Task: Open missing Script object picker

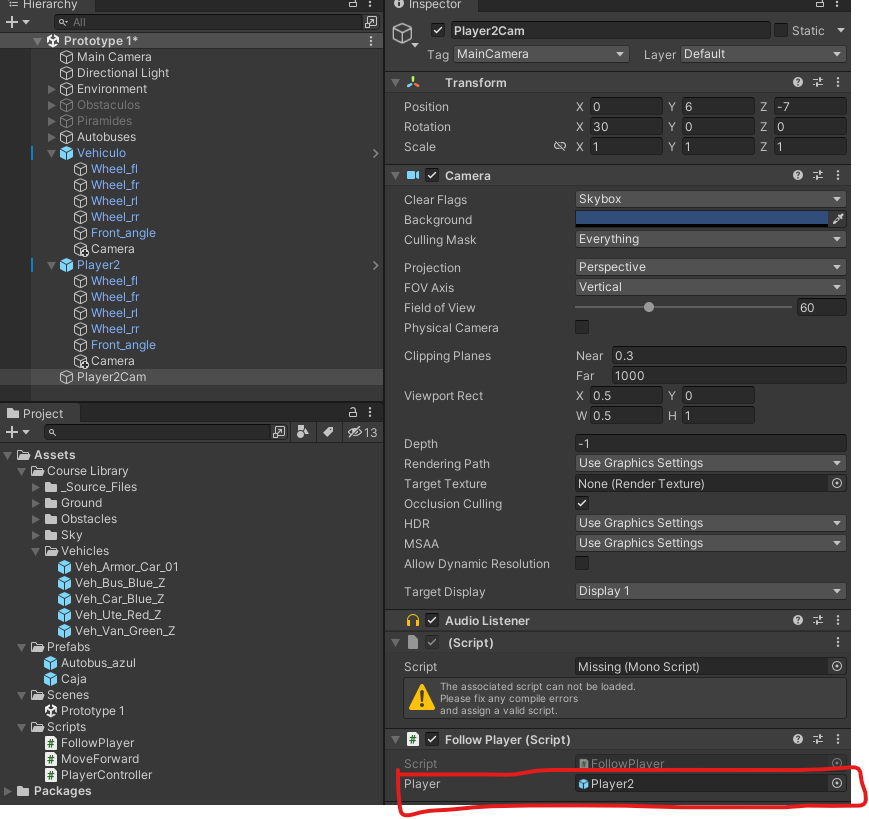Action: pos(837,666)
